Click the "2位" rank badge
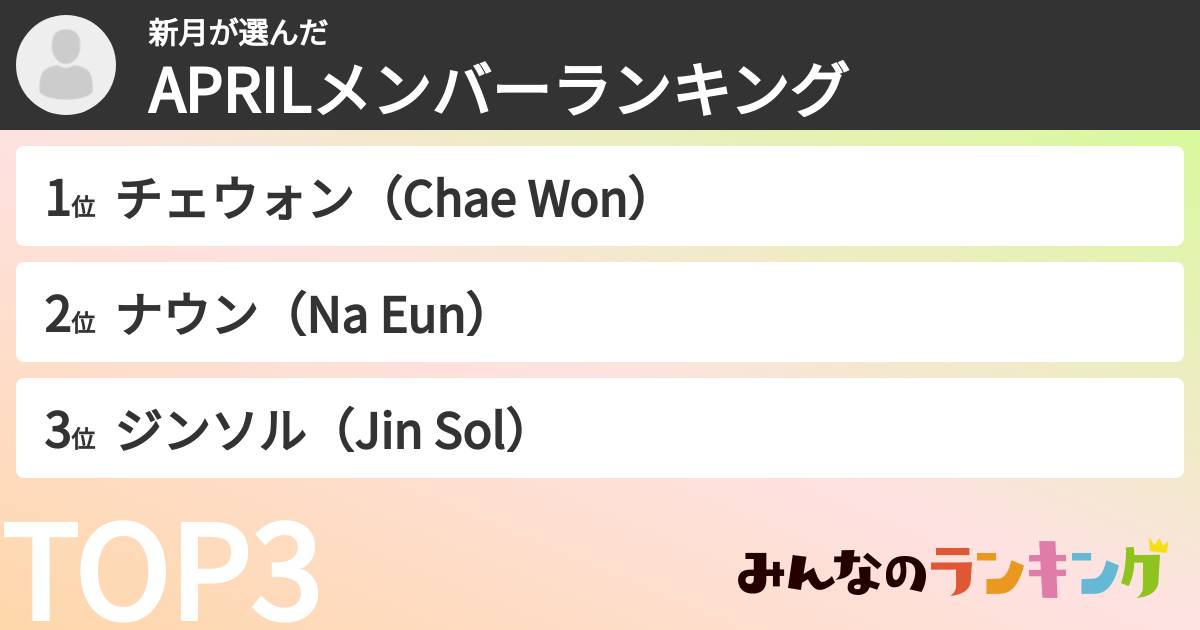The width and height of the screenshot is (1200, 630). click(70, 318)
